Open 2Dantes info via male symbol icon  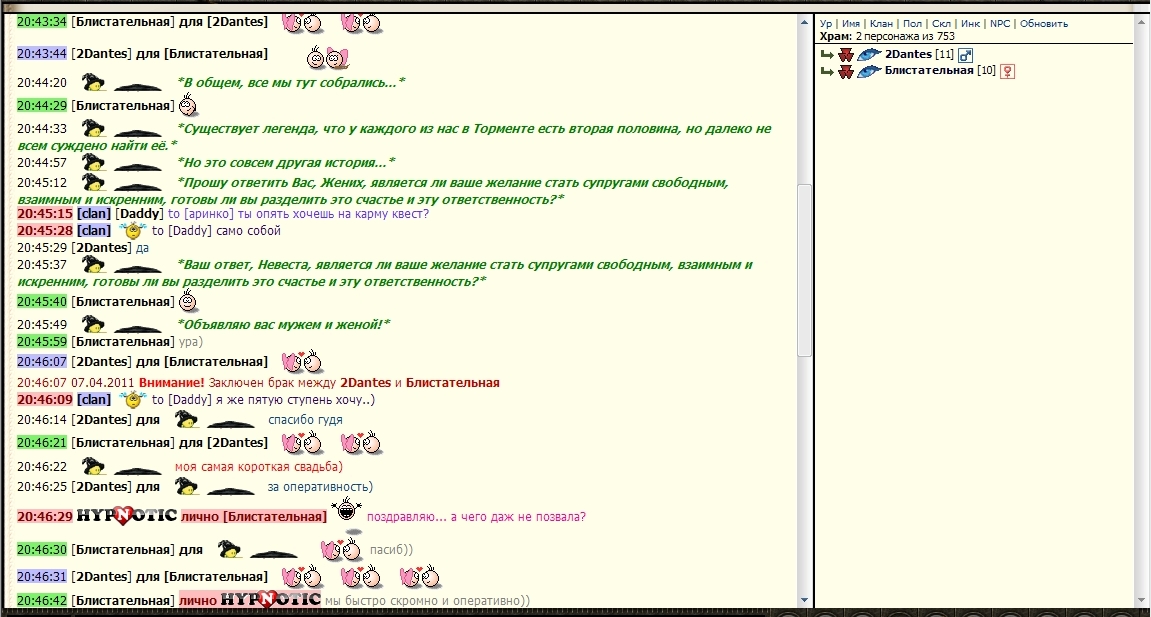[965, 55]
